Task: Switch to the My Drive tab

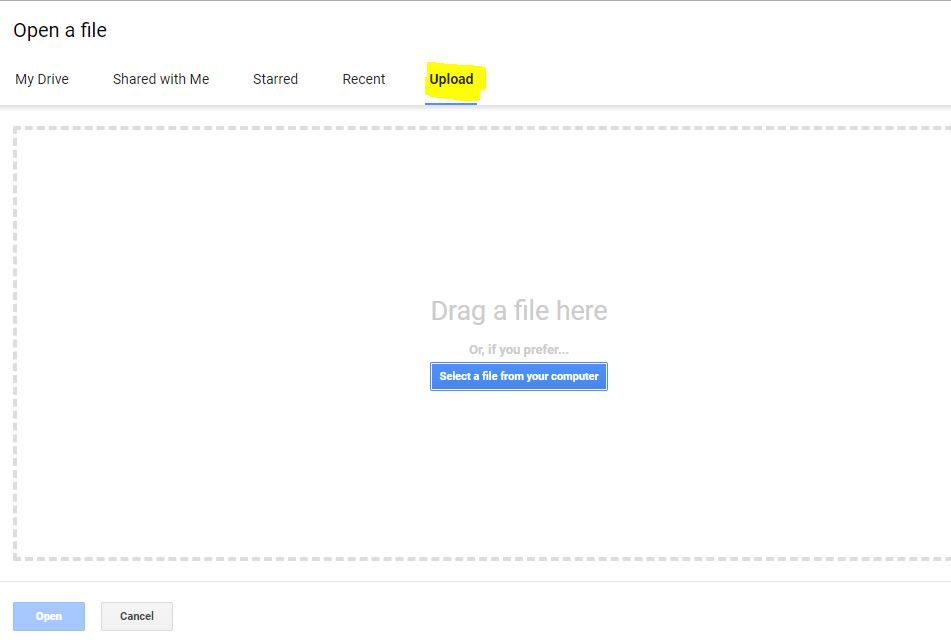Action: tap(42, 79)
